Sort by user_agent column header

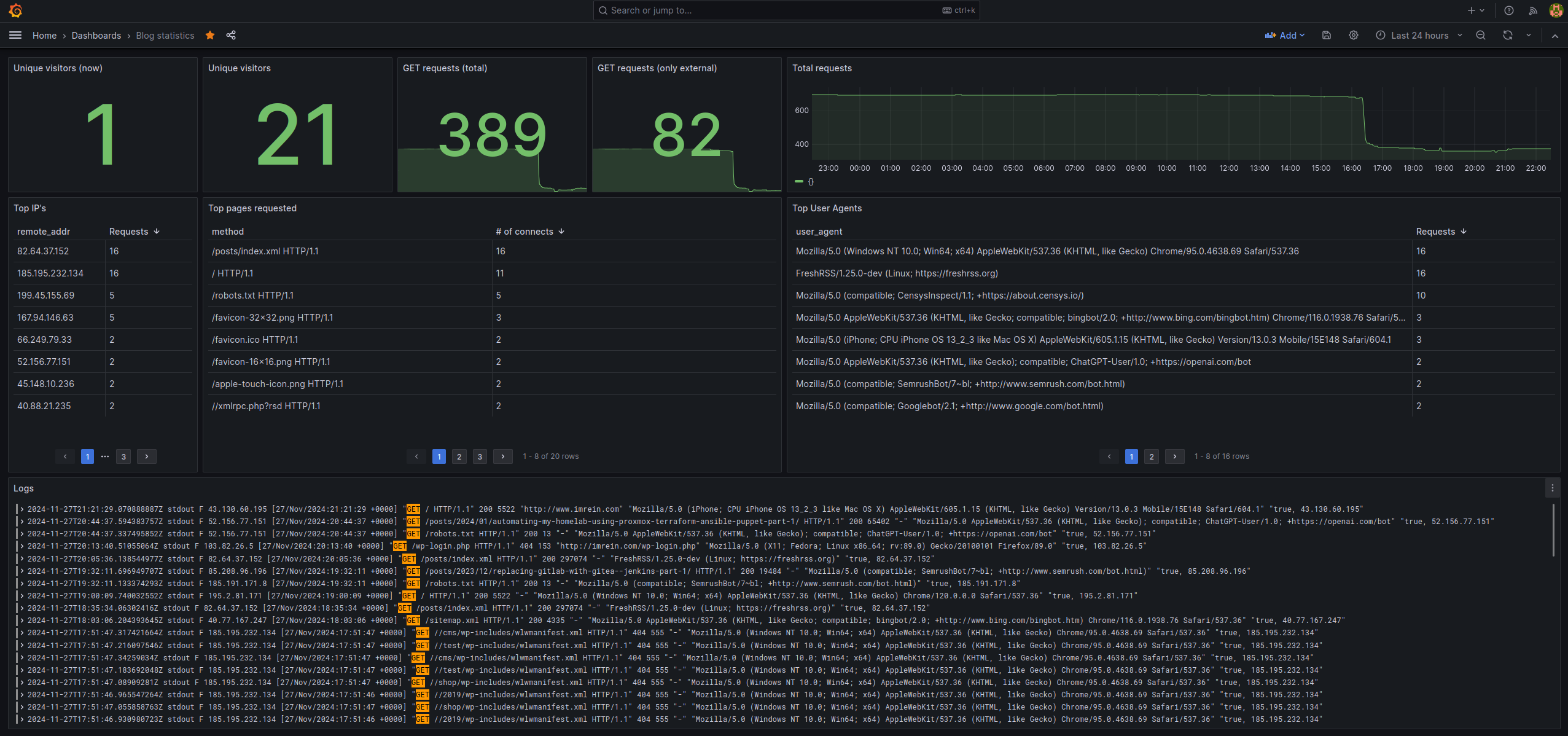819,232
